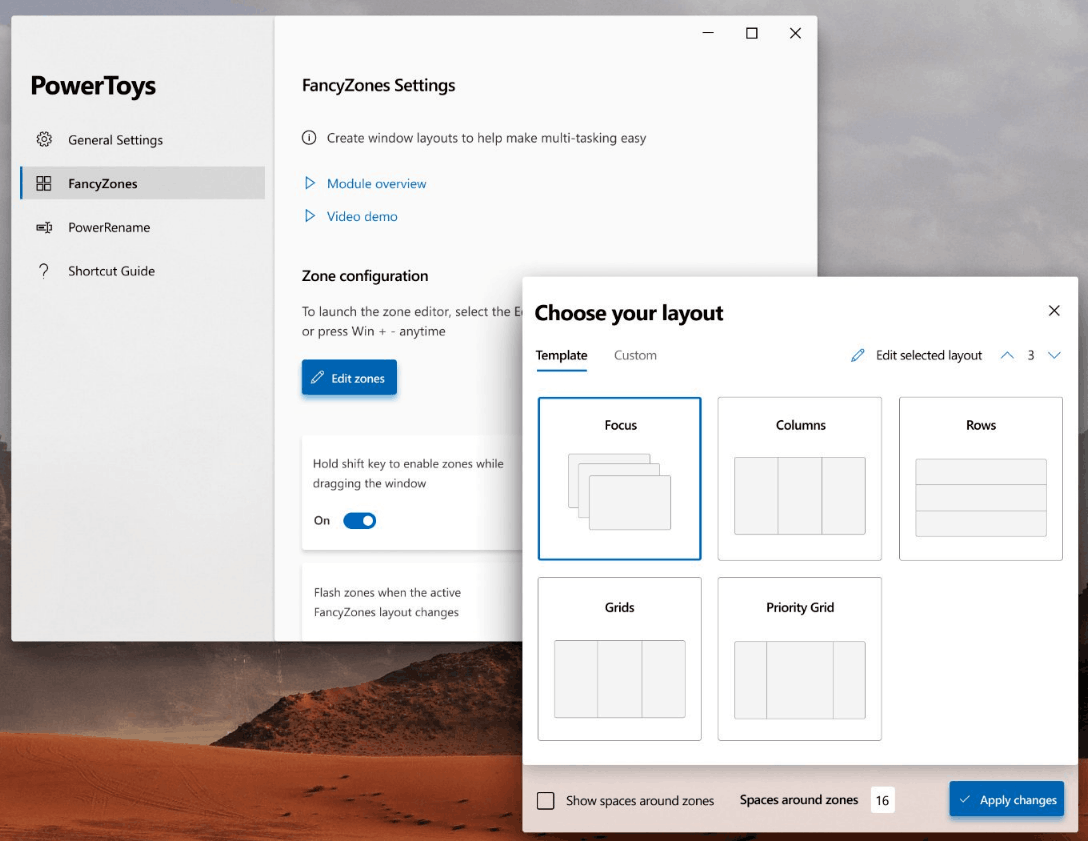1088x841 pixels.
Task: Click the Shortcut Guide question mark icon
Action: coord(44,271)
